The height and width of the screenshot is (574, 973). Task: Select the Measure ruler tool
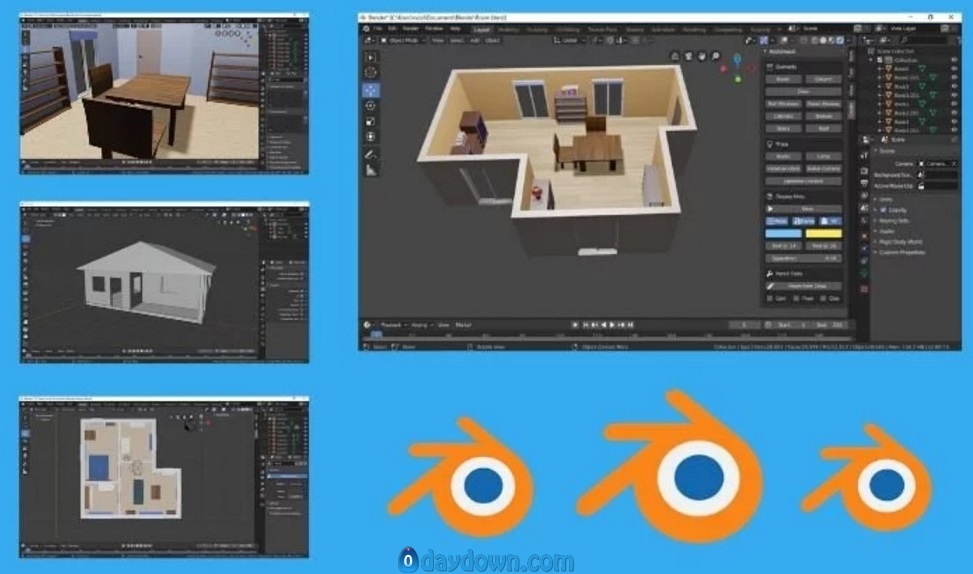pos(371,169)
